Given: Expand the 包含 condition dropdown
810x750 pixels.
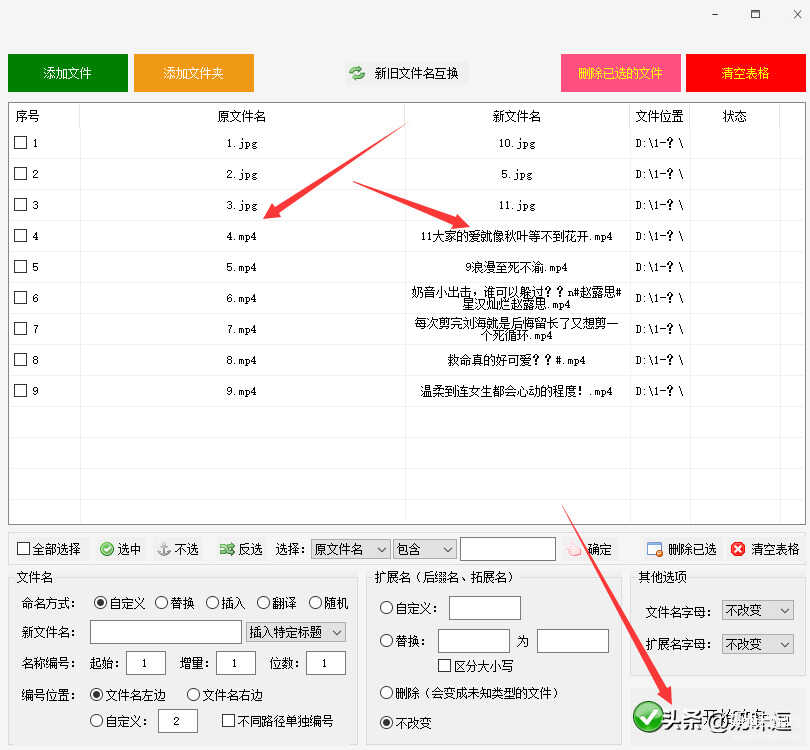Looking at the screenshot, I should [x=424, y=549].
